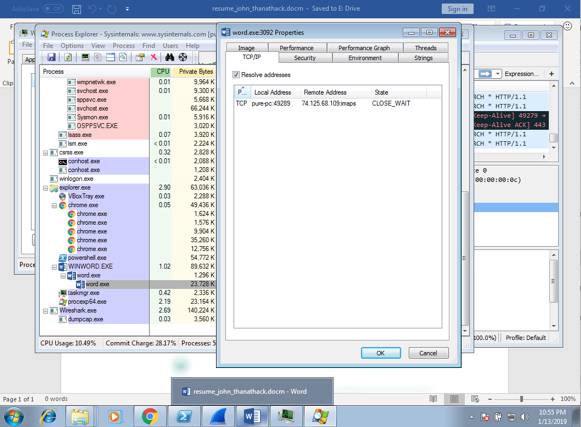Switch to the Performance Graph tab

[x=364, y=48]
